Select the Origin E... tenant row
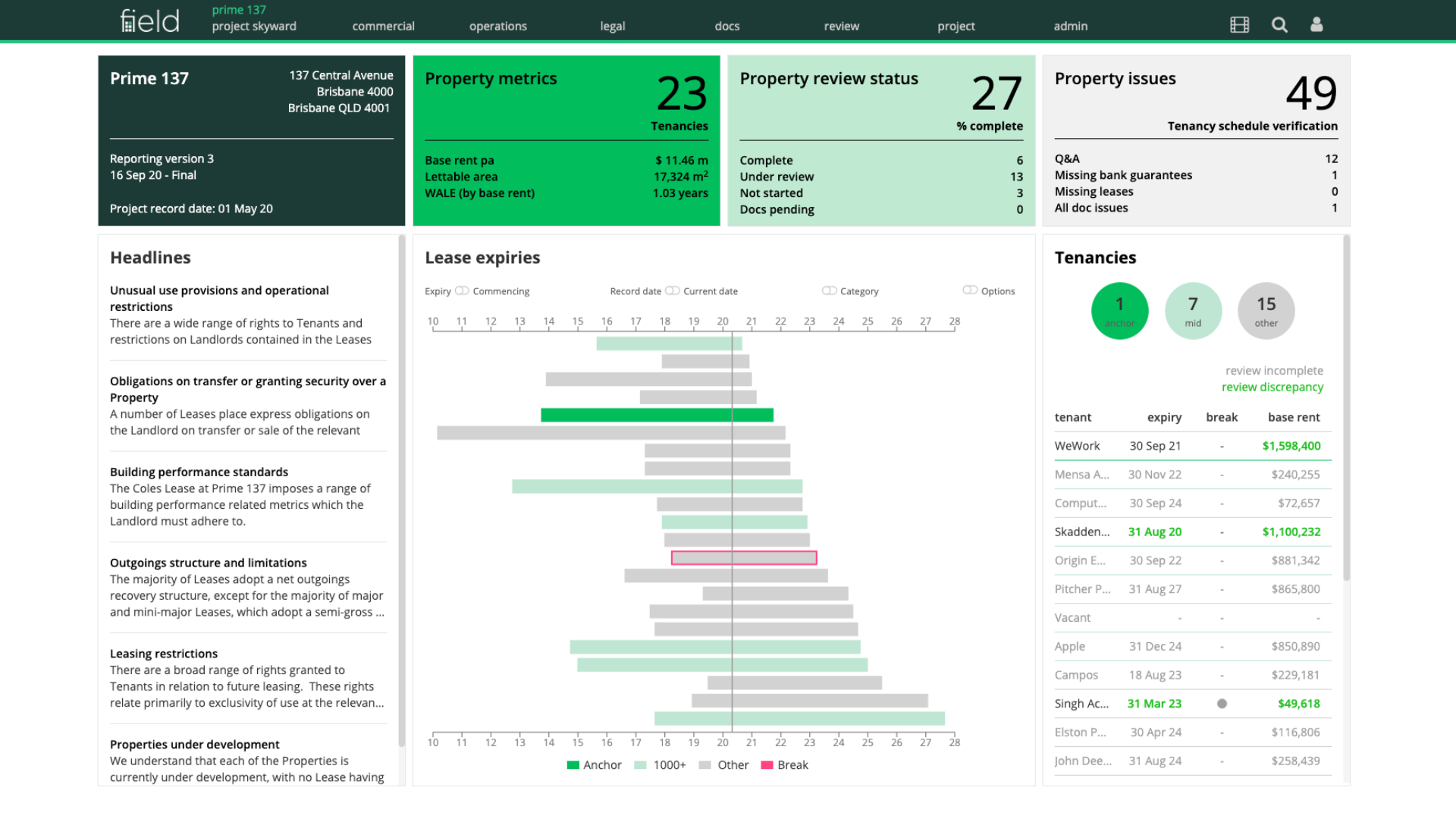 1192,560
